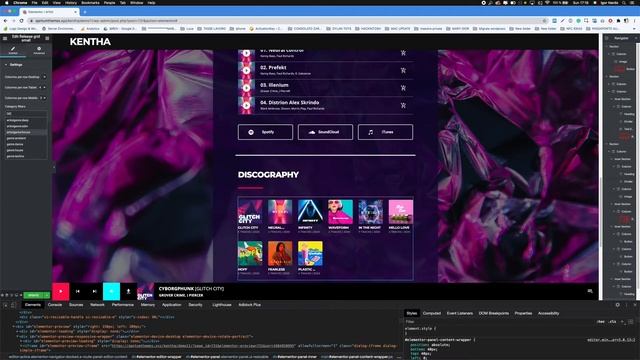Open DevTools Application tab
Viewport: 640px width, 360px height.
click(x=171, y=305)
